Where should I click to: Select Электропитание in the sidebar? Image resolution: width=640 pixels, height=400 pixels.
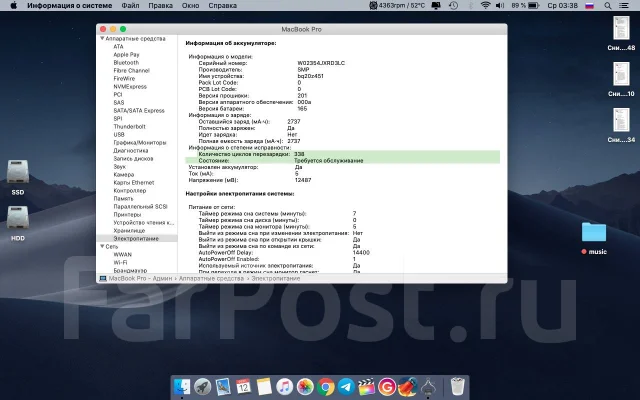[136, 238]
